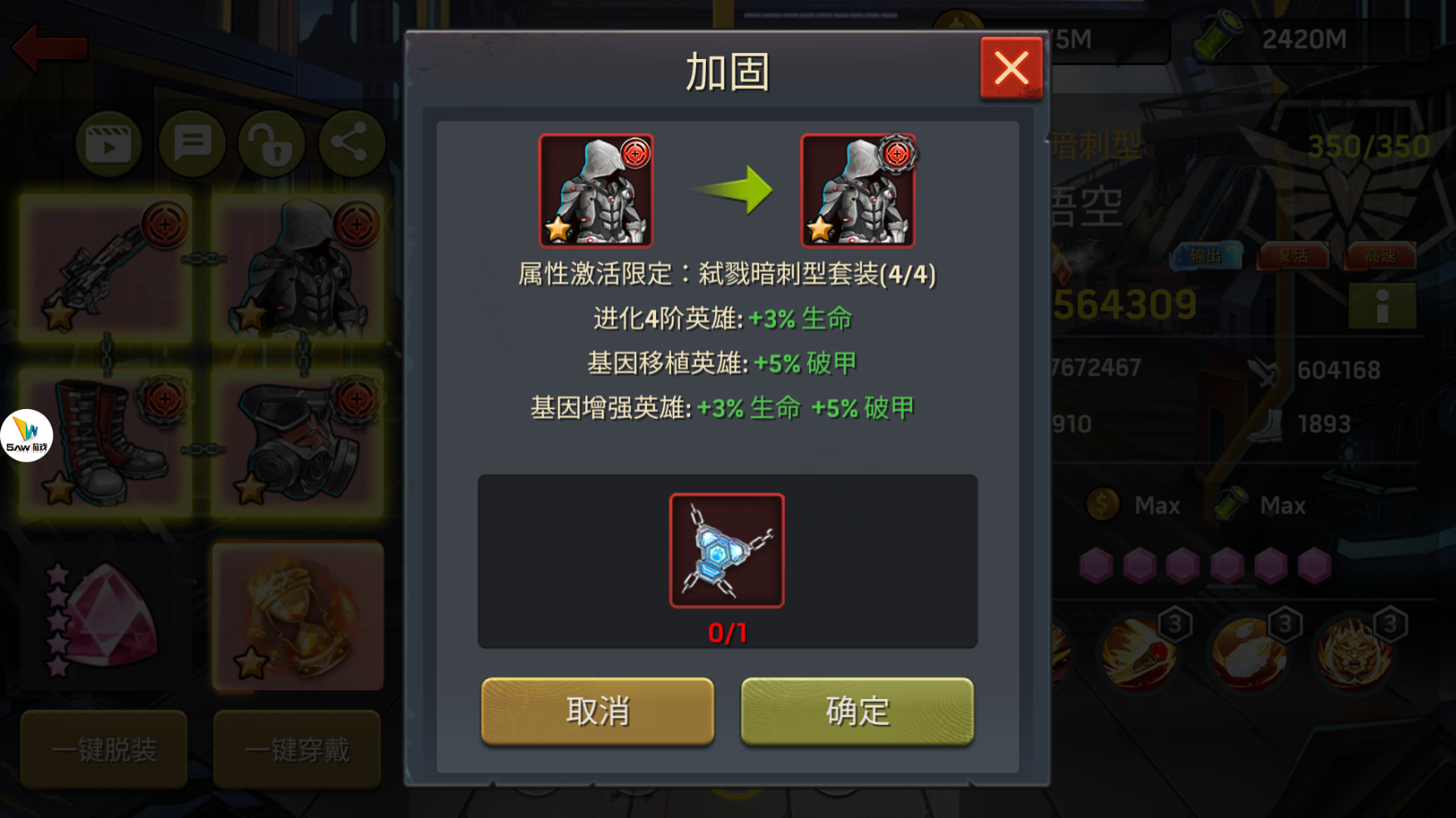The image size is (1456, 818).
Task: Select the golden hourglass item slot
Action: click(298, 617)
